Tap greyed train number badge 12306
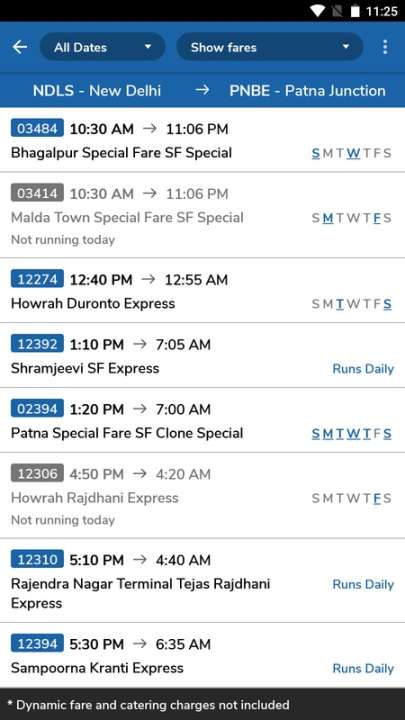 (x=37, y=473)
